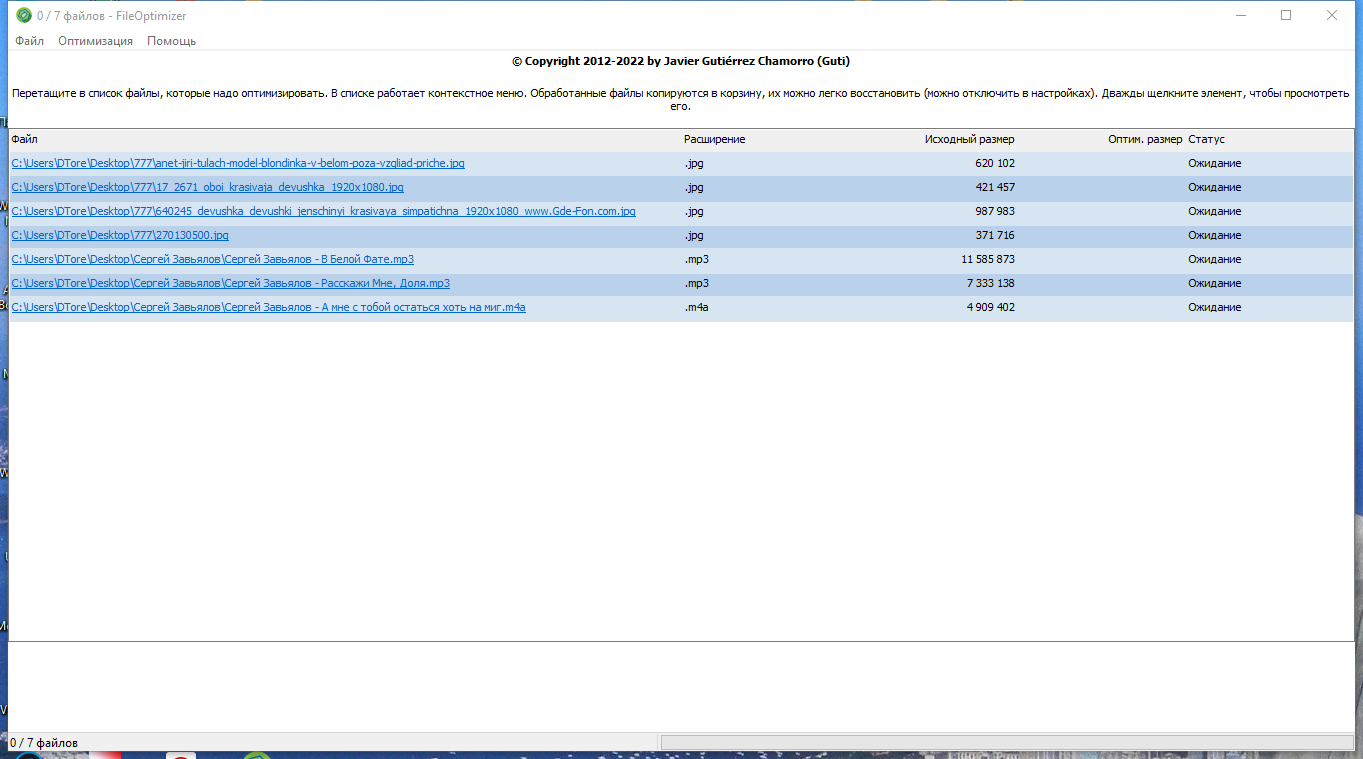Open the Помощь menu
This screenshot has width=1363, height=759.
click(x=171, y=41)
